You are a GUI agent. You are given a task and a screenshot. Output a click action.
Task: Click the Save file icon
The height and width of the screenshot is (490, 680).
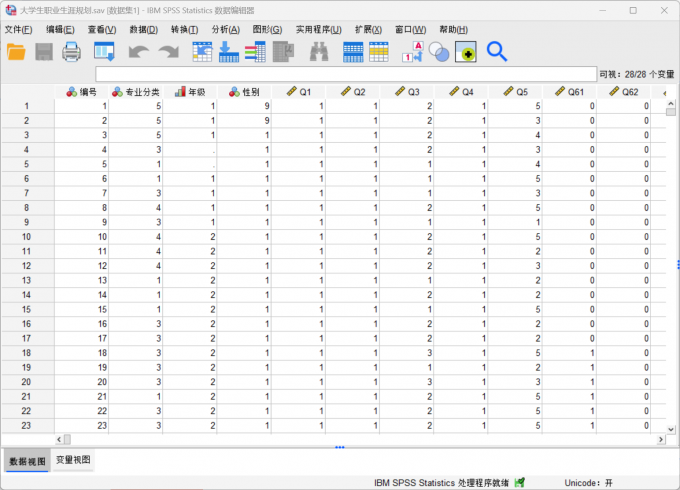coord(45,51)
